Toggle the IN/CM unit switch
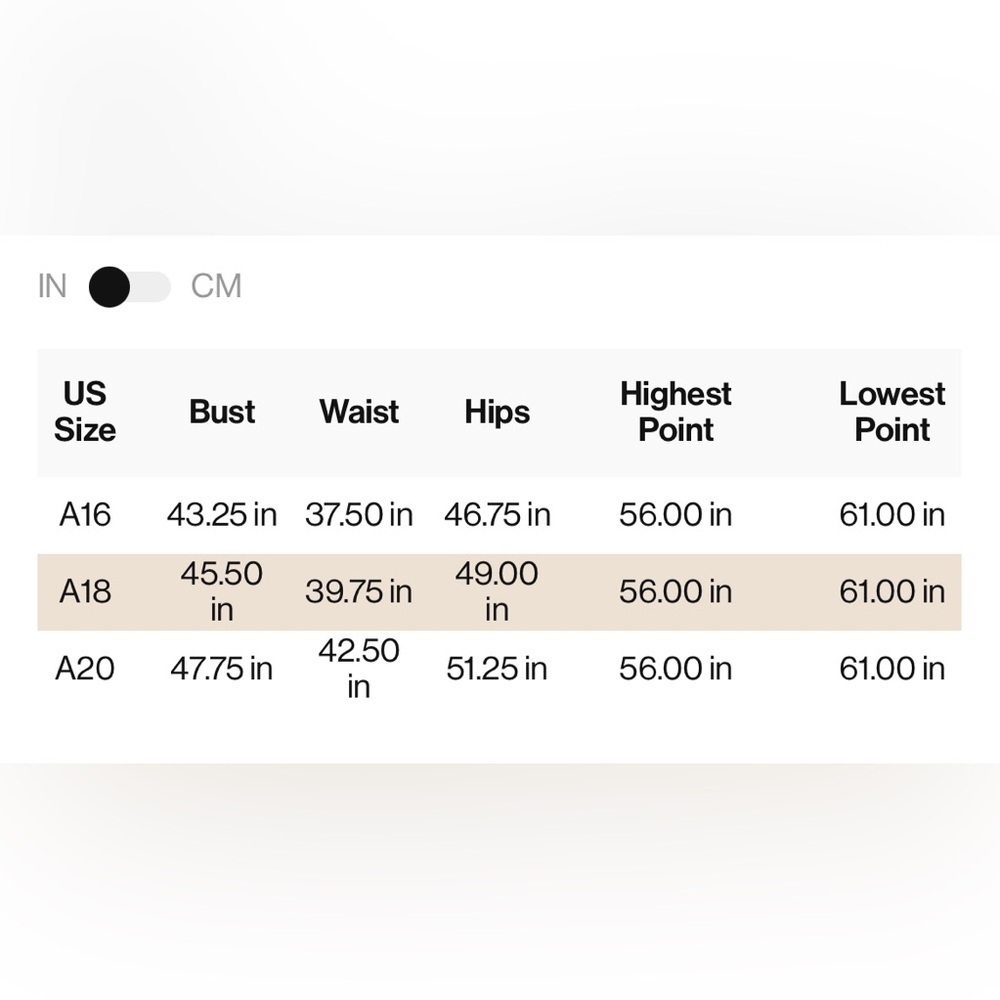Screen dimensions: 1000x1000 [130, 286]
